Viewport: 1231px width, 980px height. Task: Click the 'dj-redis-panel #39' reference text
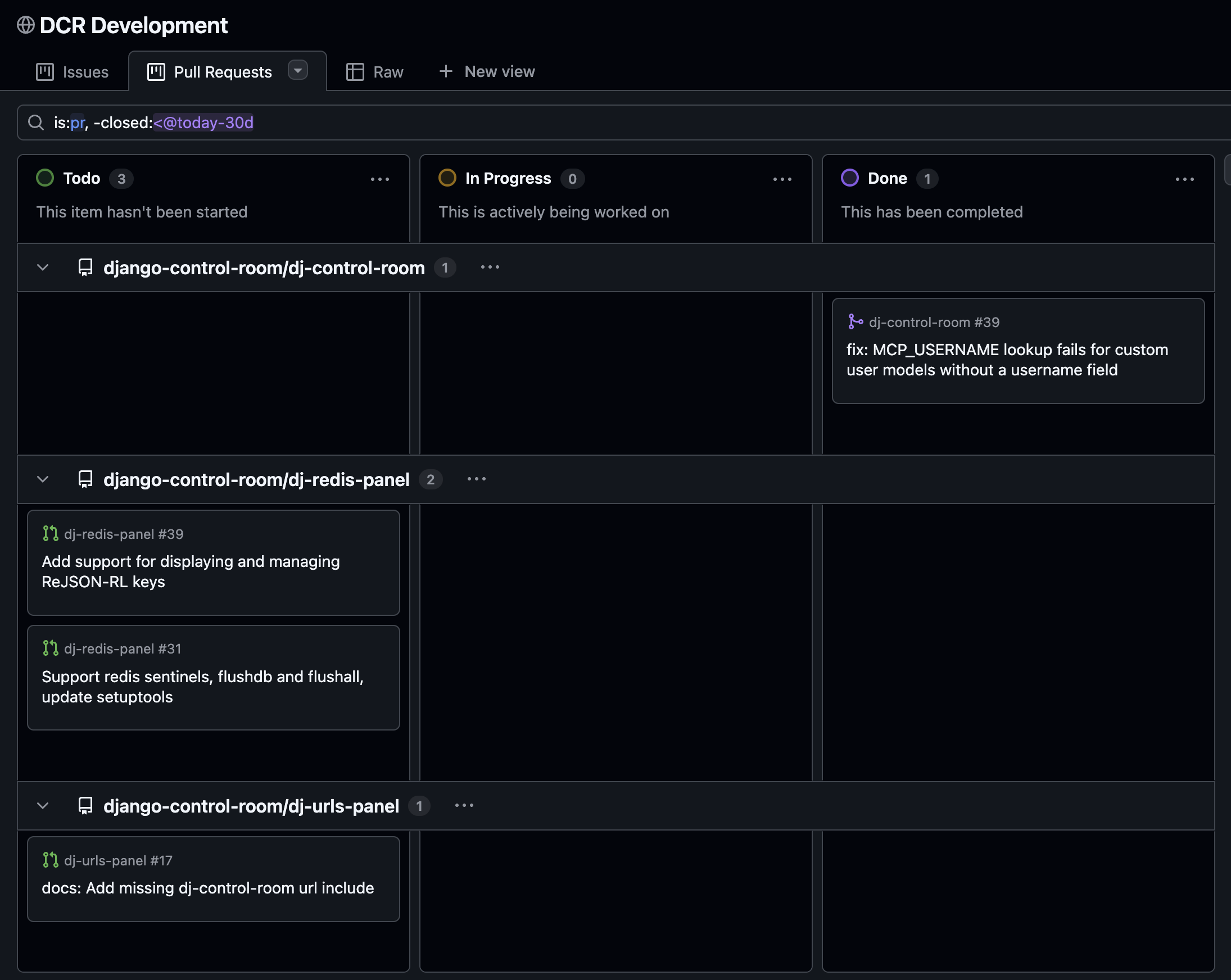(124, 534)
